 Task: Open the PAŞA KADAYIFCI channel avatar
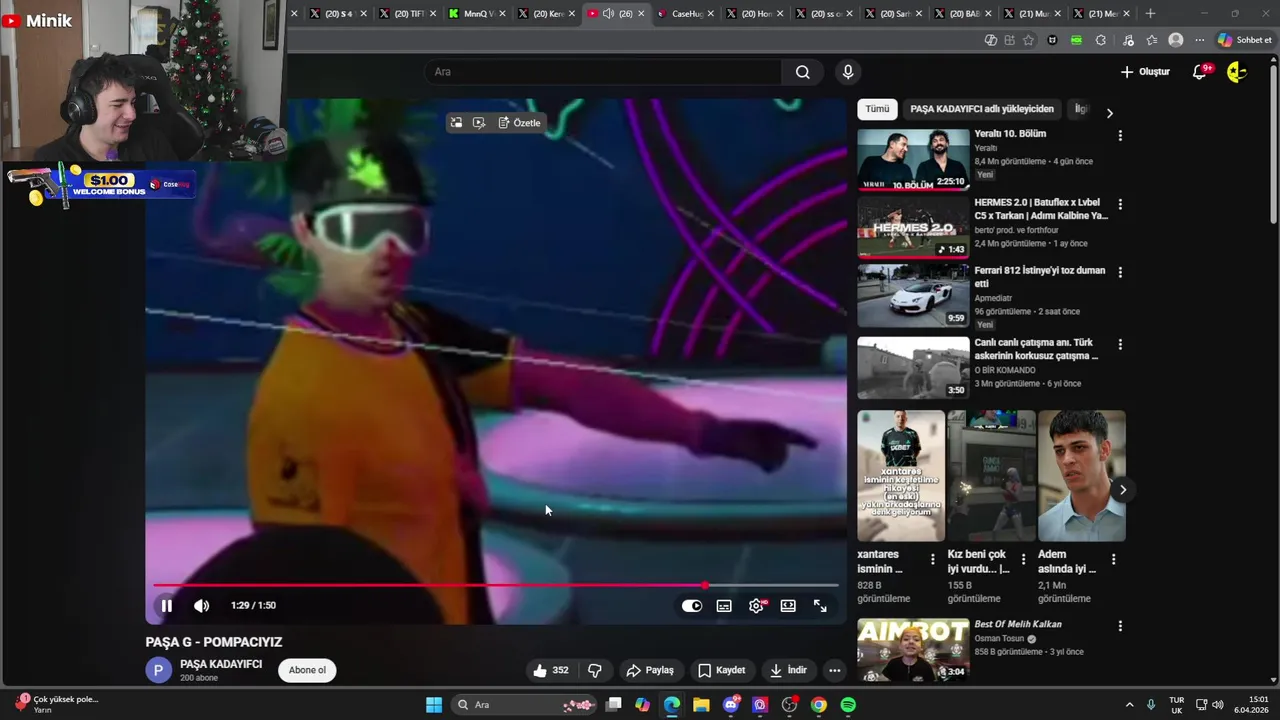pyautogui.click(x=158, y=670)
